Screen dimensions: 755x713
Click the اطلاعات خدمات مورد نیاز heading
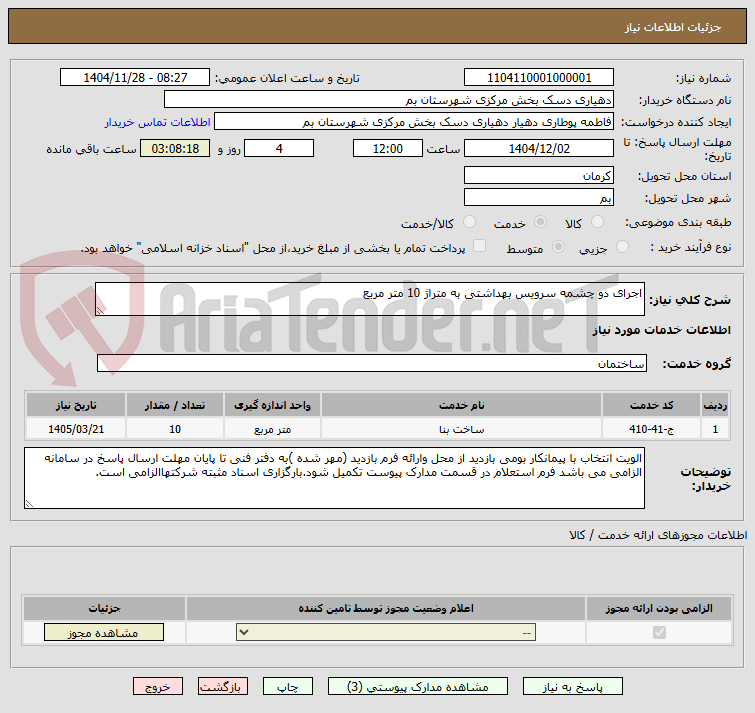661,330
